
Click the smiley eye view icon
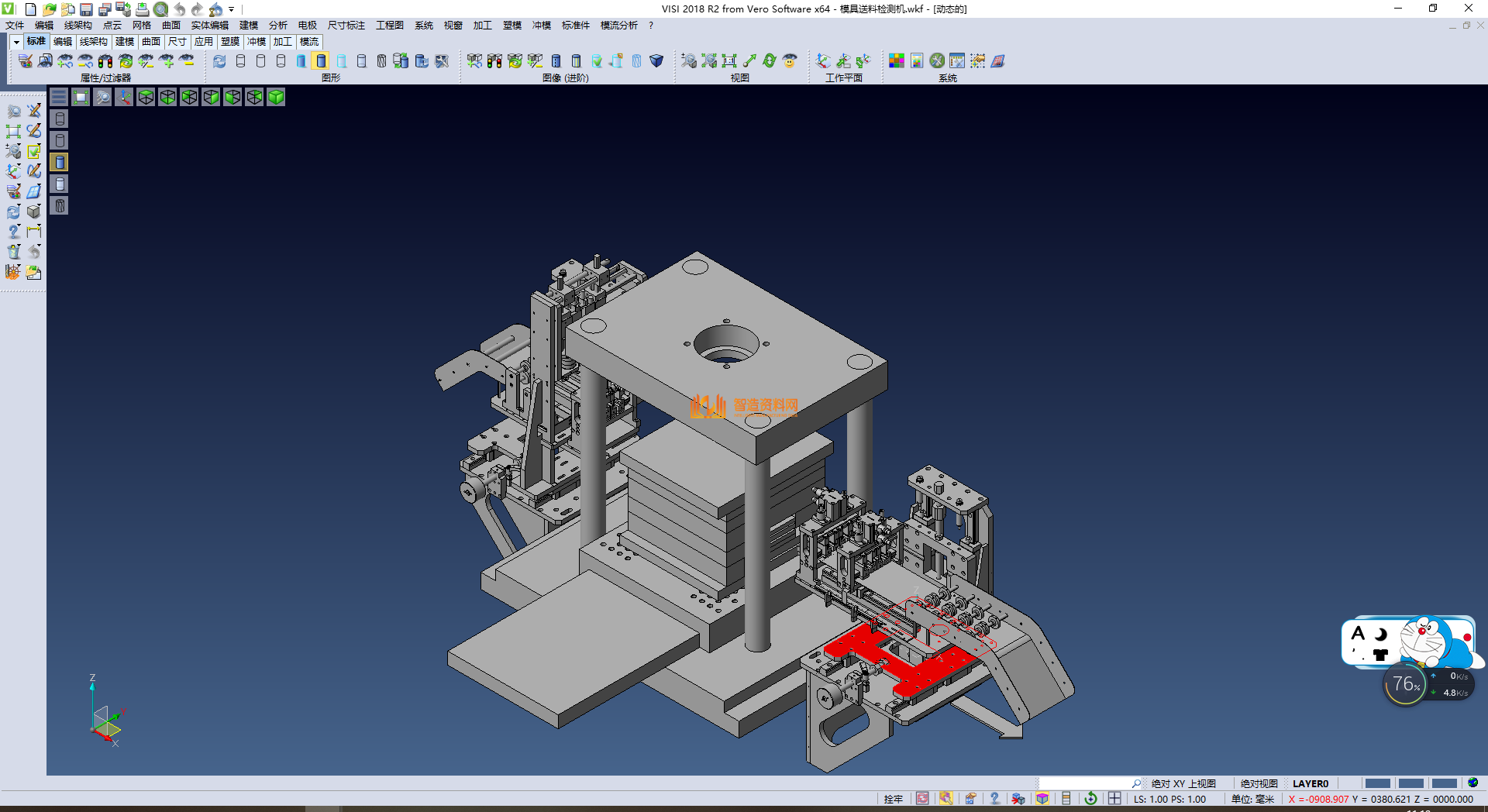(790, 61)
